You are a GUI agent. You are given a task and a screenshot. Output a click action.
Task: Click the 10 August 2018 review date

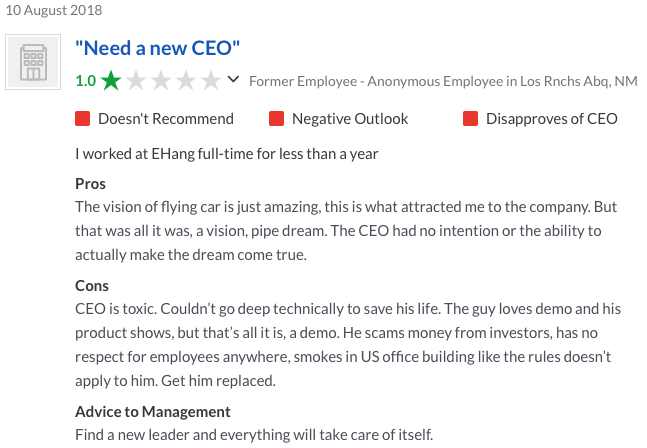54,10
